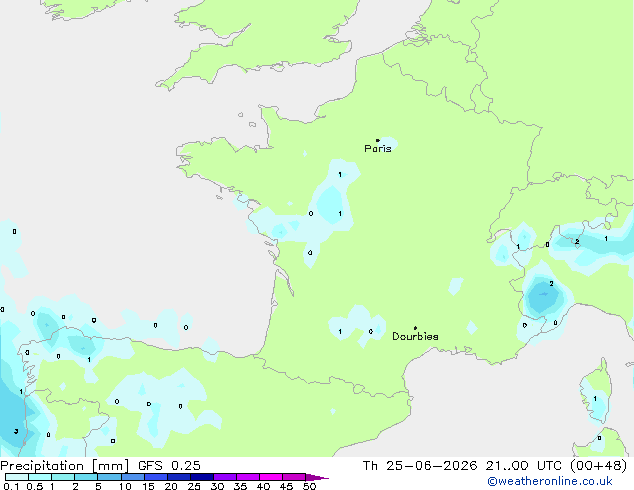Click the '(00+48)' forecast offset text
The image size is (634, 490).
[x=598, y=466]
